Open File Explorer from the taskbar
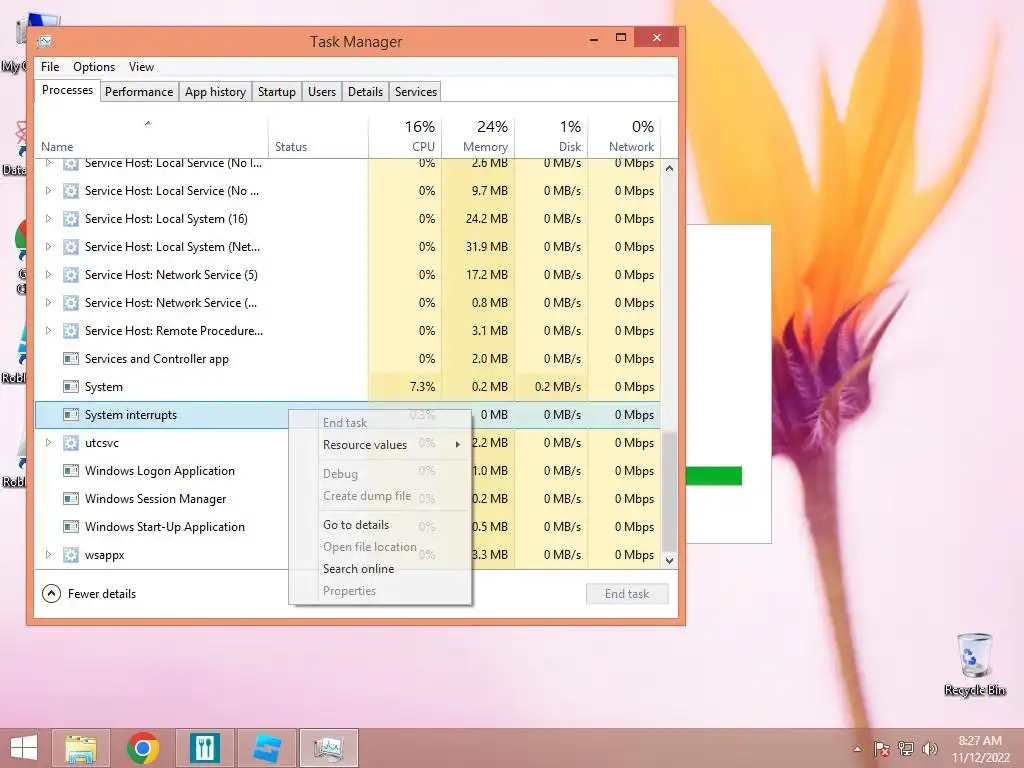The height and width of the screenshot is (768, 1024). click(x=80, y=748)
